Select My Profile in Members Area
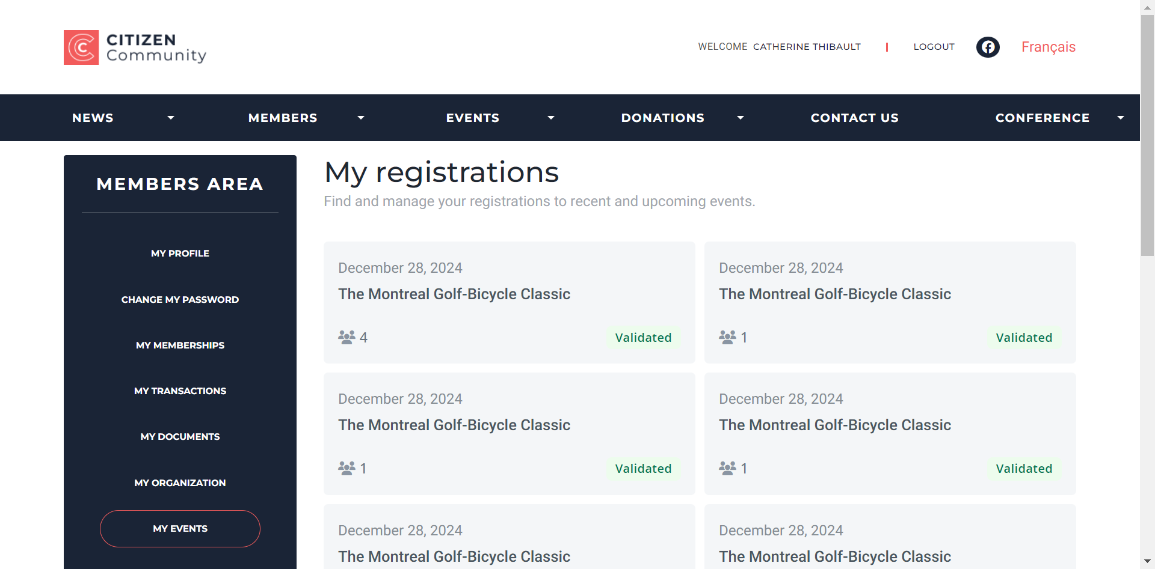This screenshot has height=569, width=1155. (x=180, y=254)
